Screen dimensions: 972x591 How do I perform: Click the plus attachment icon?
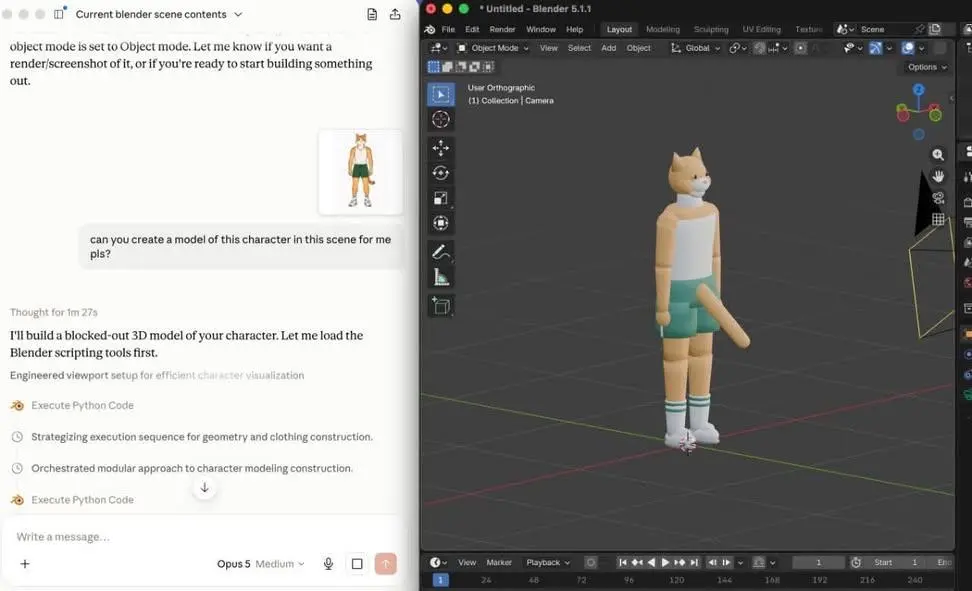pyautogui.click(x=25, y=564)
